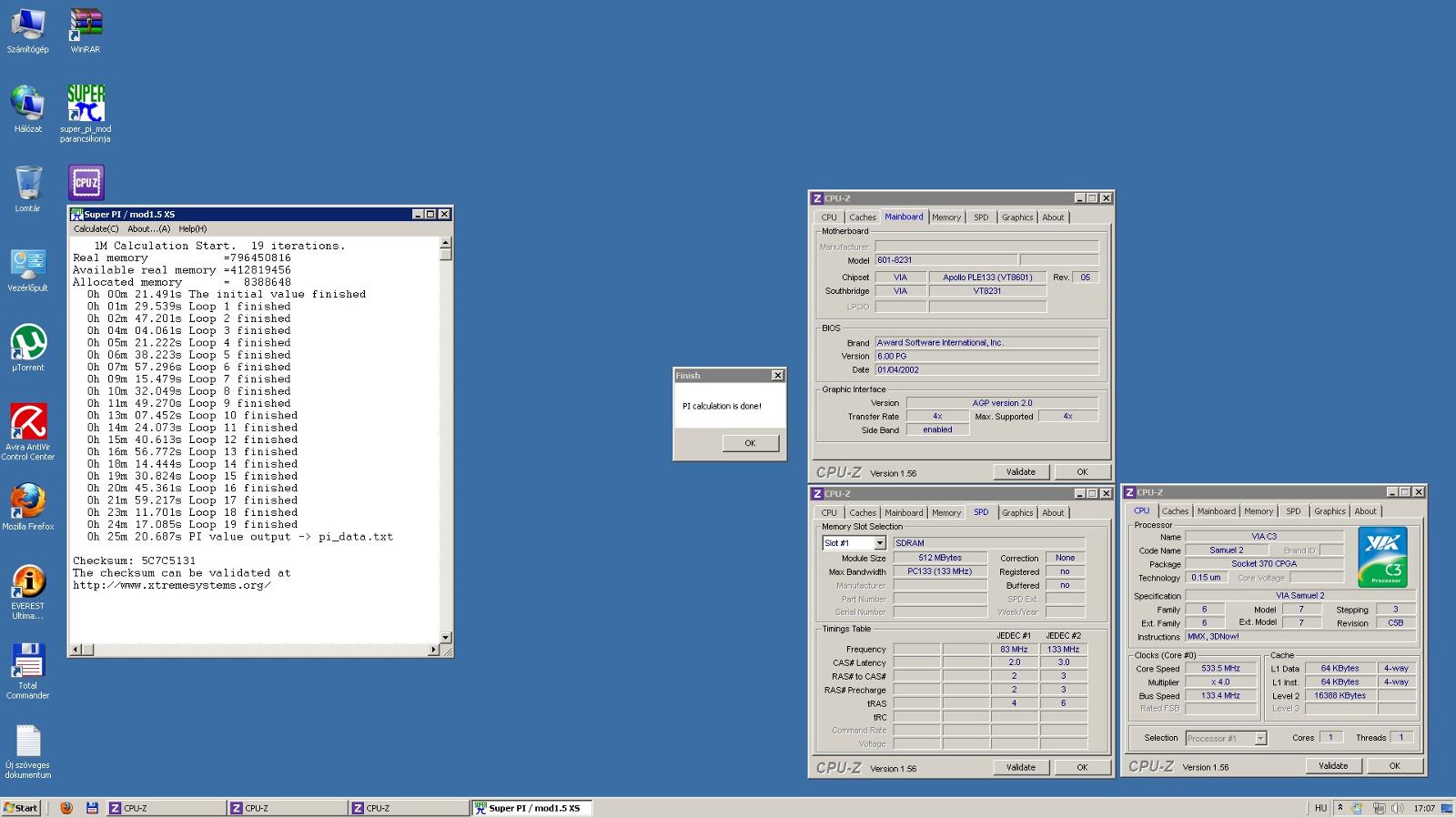The height and width of the screenshot is (818, 1456).
Task: Open Caches tab in processor CPU-Z window
Action: (x=1175, y=511)
